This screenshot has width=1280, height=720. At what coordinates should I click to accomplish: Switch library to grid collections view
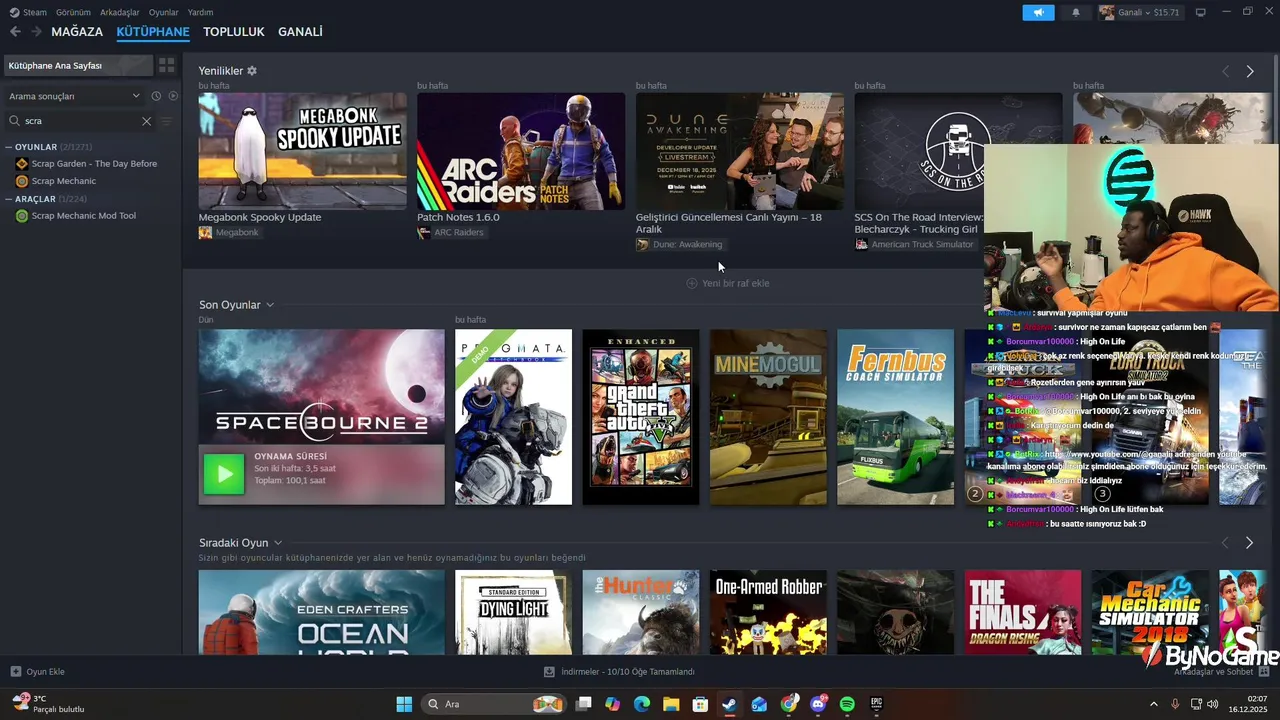[167, 65]
